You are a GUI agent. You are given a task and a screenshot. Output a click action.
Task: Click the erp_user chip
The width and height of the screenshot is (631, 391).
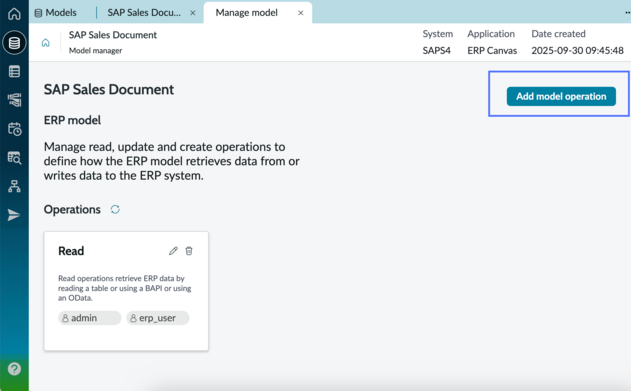(x=158, y=318)
